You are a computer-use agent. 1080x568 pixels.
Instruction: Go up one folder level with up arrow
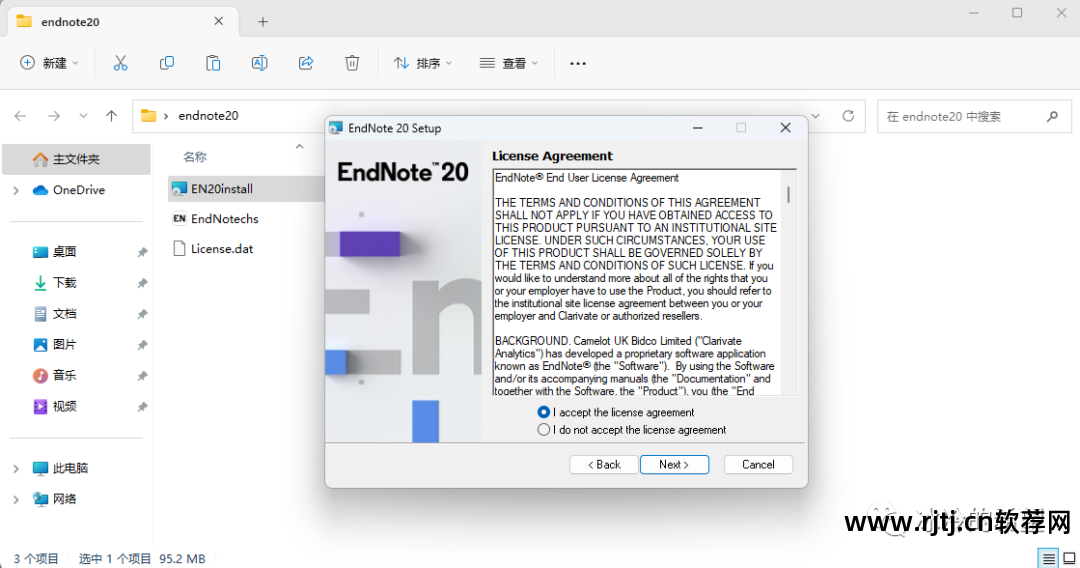click(x=112, y=116)
